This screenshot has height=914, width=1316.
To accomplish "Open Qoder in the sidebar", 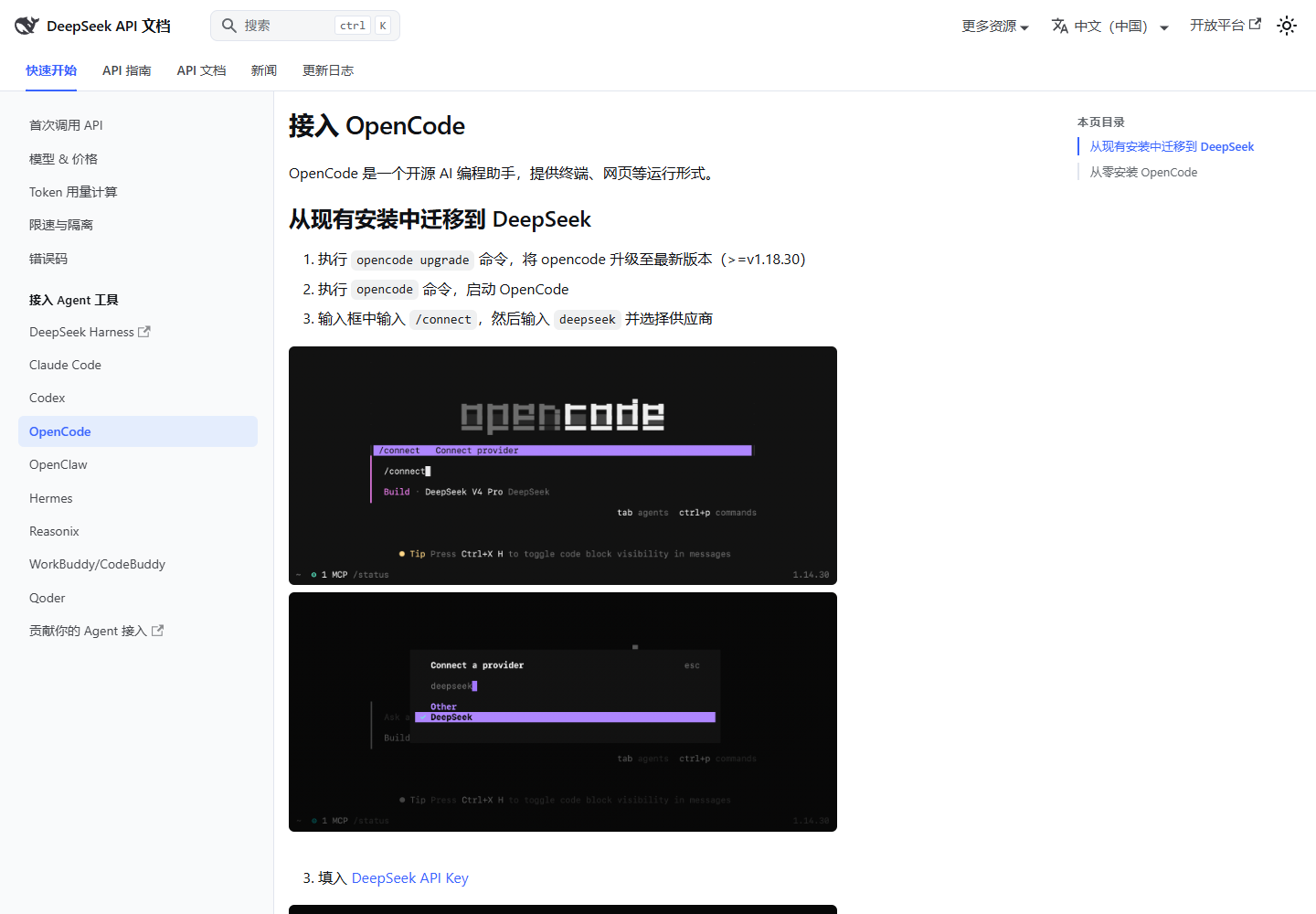I will (138, 598).
